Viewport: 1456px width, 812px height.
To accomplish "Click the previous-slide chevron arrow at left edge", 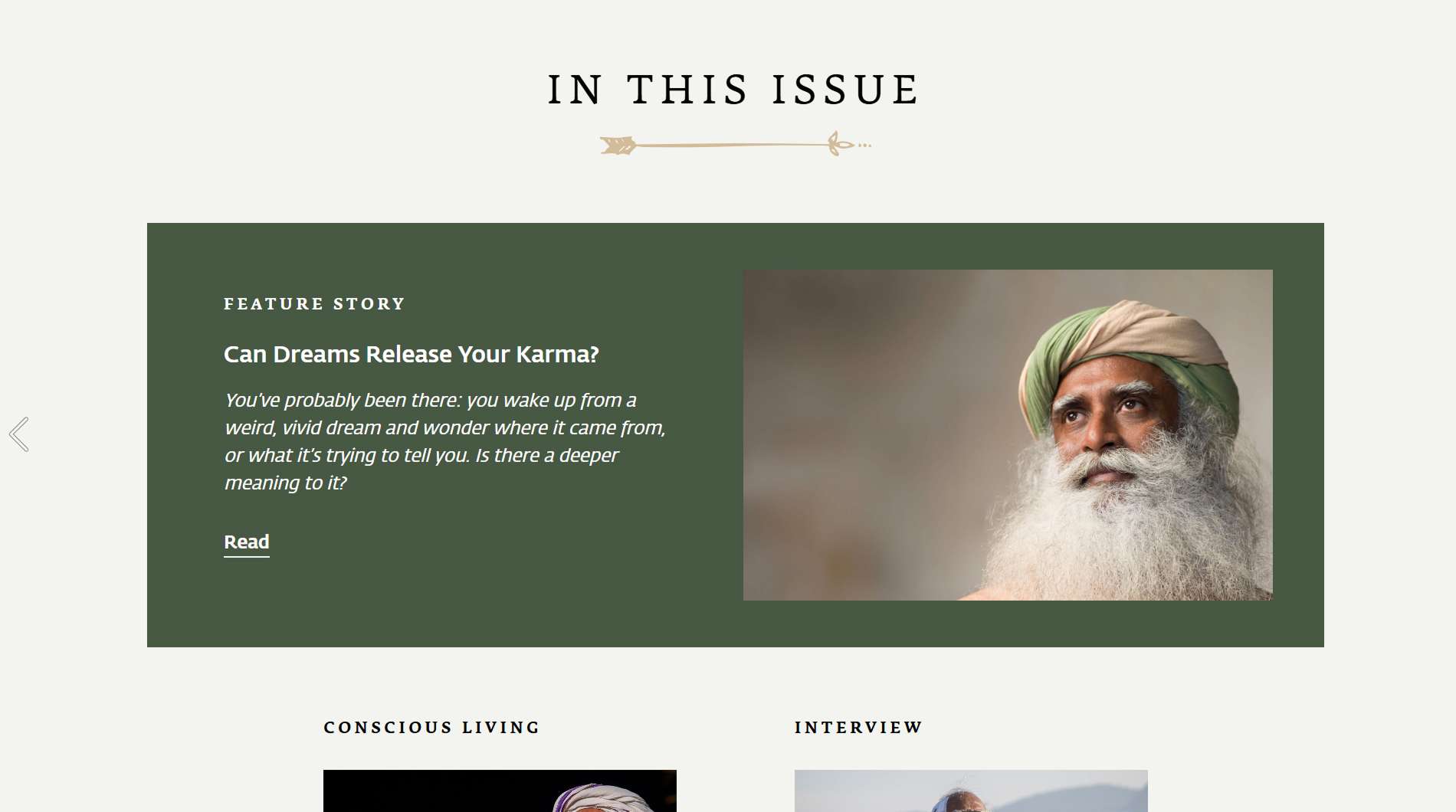I will (19, 434).
